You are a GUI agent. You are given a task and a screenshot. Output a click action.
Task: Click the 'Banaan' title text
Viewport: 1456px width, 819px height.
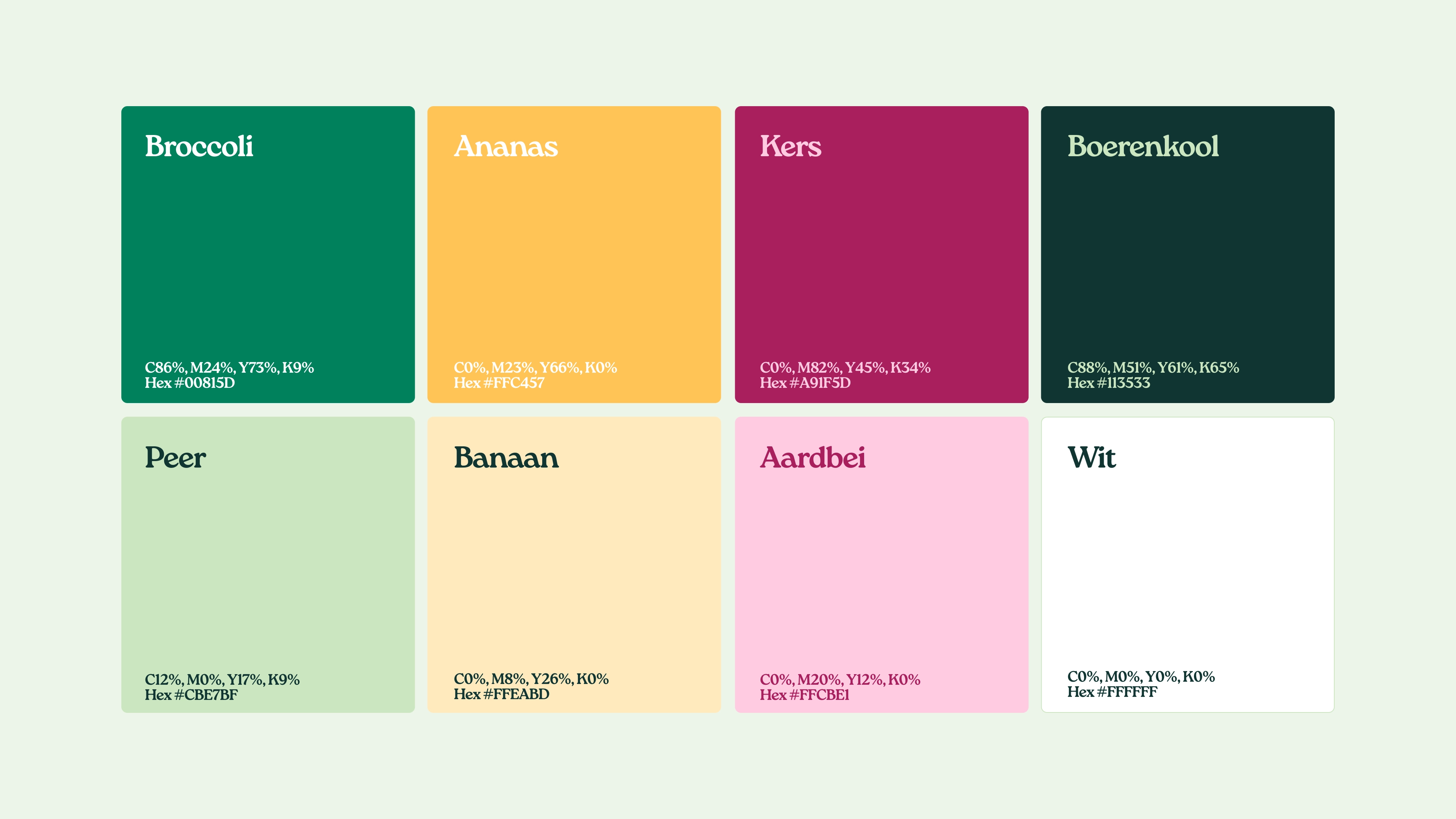[506, 457]
